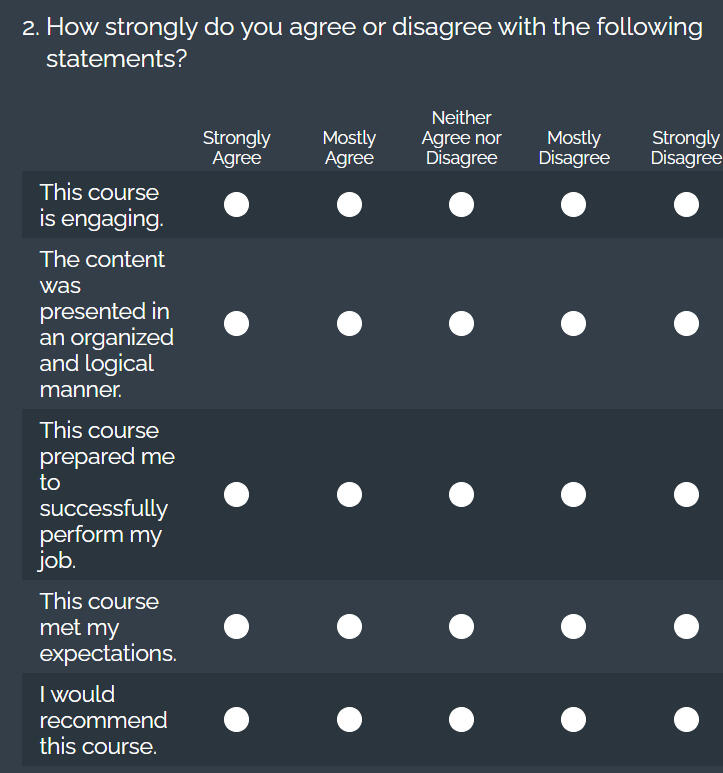Viewport: 723px width, 773px height.
Task: Pick Mostly Disagree for 'This course is engaging'
Action: click(574, 205)
